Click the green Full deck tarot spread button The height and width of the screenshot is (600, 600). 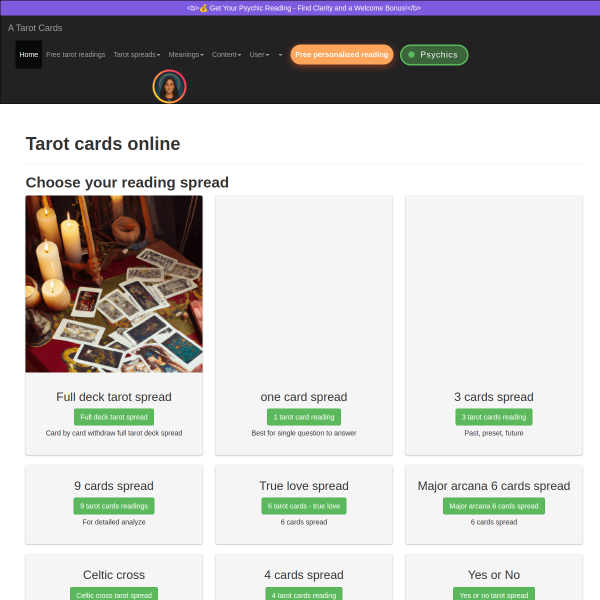pos(114,417)
